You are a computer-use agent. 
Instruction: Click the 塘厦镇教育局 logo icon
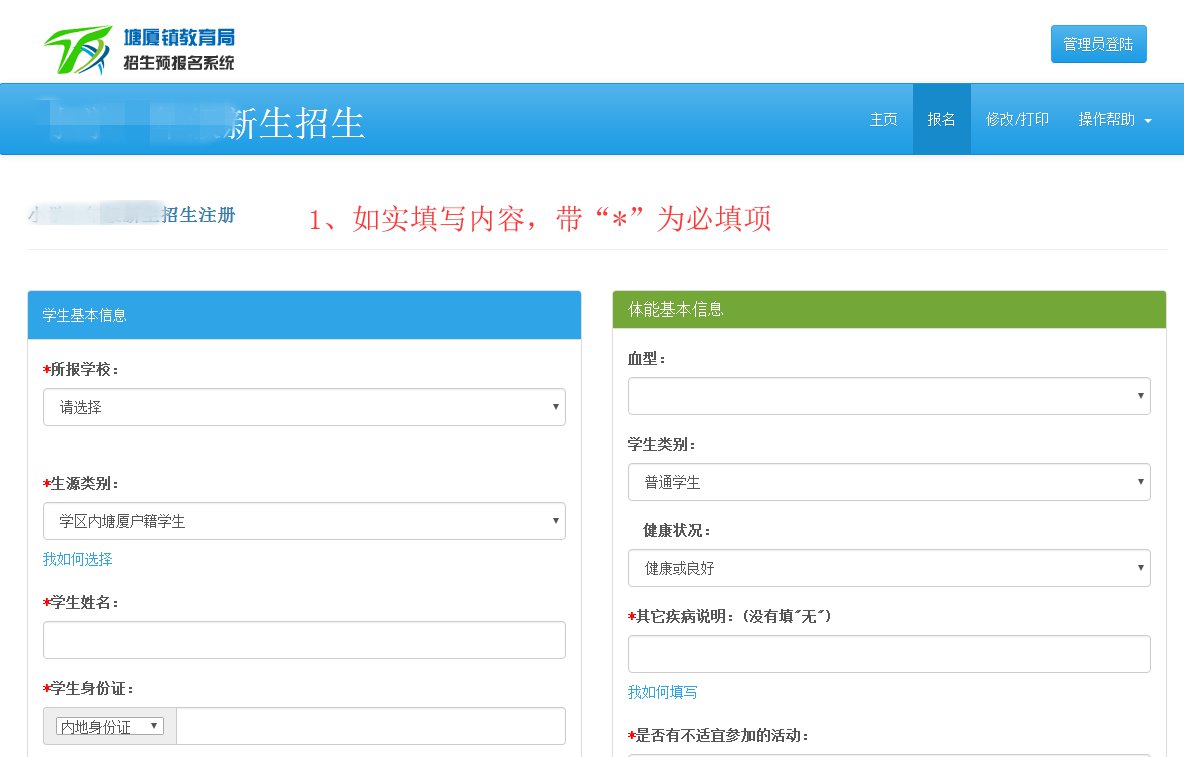click(x=78, y=50)
